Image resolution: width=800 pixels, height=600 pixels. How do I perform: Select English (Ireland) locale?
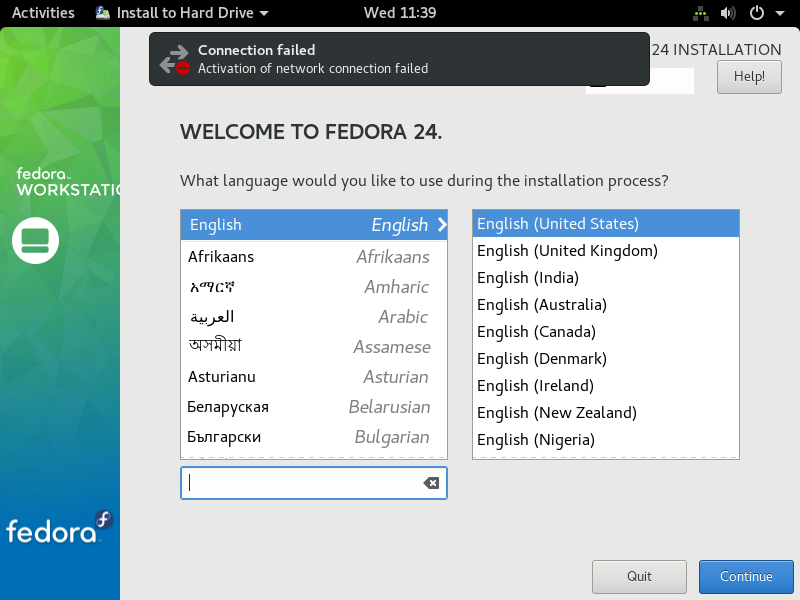(606, 386)
